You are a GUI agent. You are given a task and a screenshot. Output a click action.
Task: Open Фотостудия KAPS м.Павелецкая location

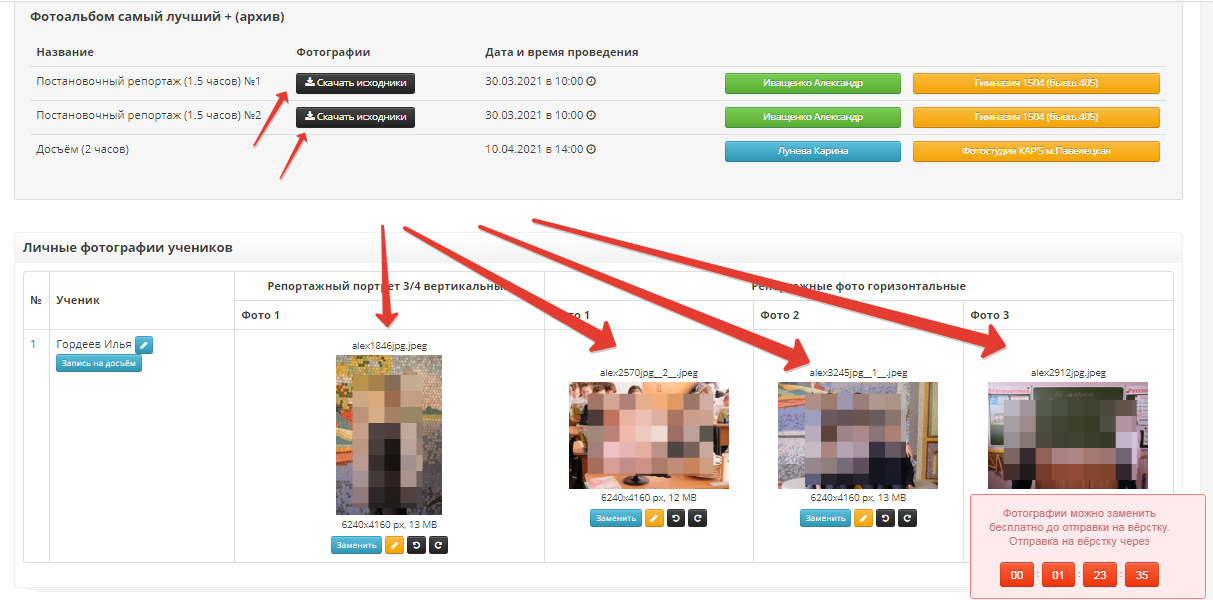coord(1036,151)
